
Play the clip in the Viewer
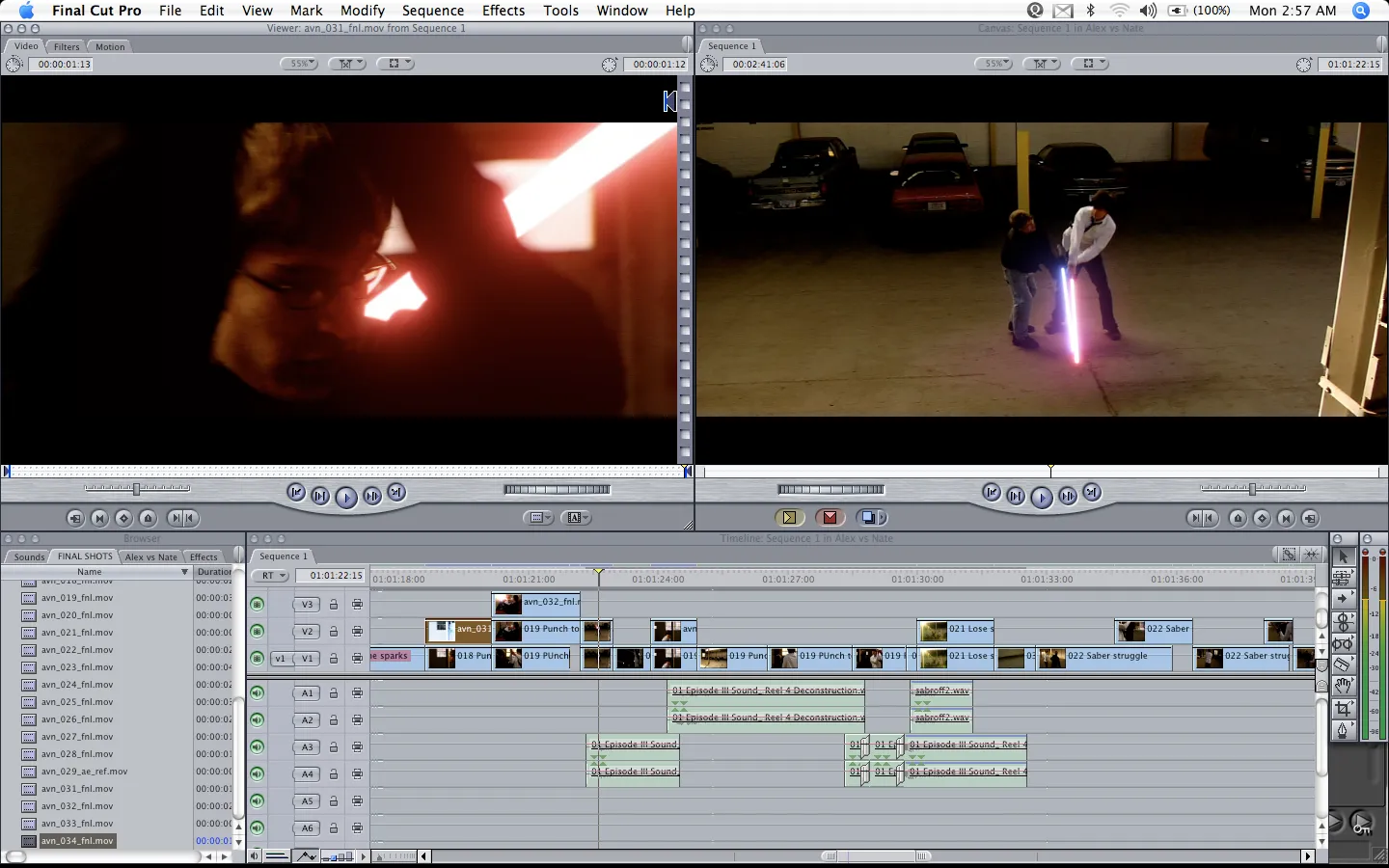[x=346, y=497]
